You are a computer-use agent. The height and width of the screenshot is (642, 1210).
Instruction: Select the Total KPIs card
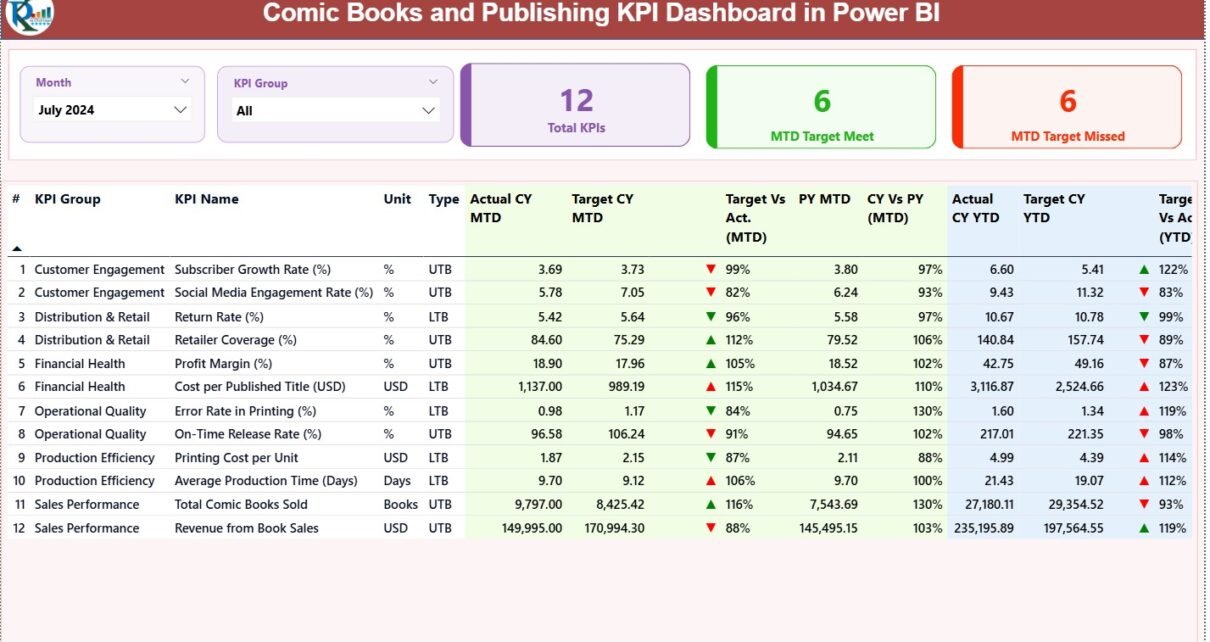click(x=576, y=106)
